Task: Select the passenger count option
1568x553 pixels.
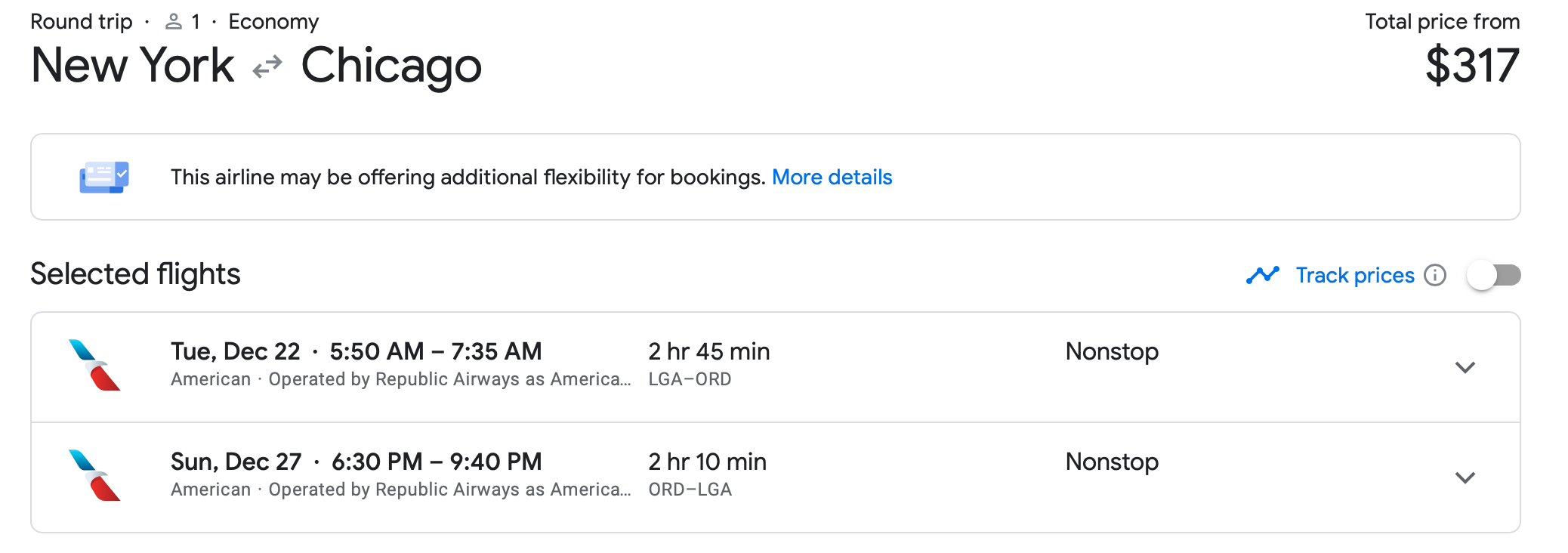Action: tap(185, 21)
